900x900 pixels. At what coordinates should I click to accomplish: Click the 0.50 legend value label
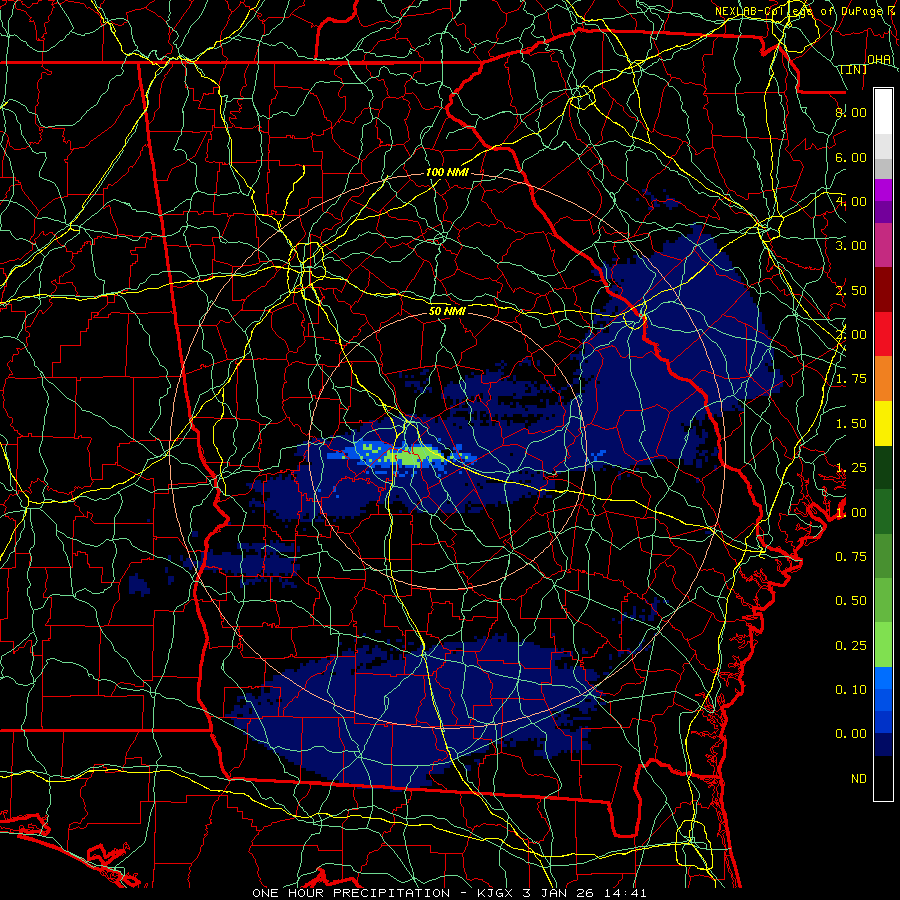pyautogui.click(x=851, y=601)
